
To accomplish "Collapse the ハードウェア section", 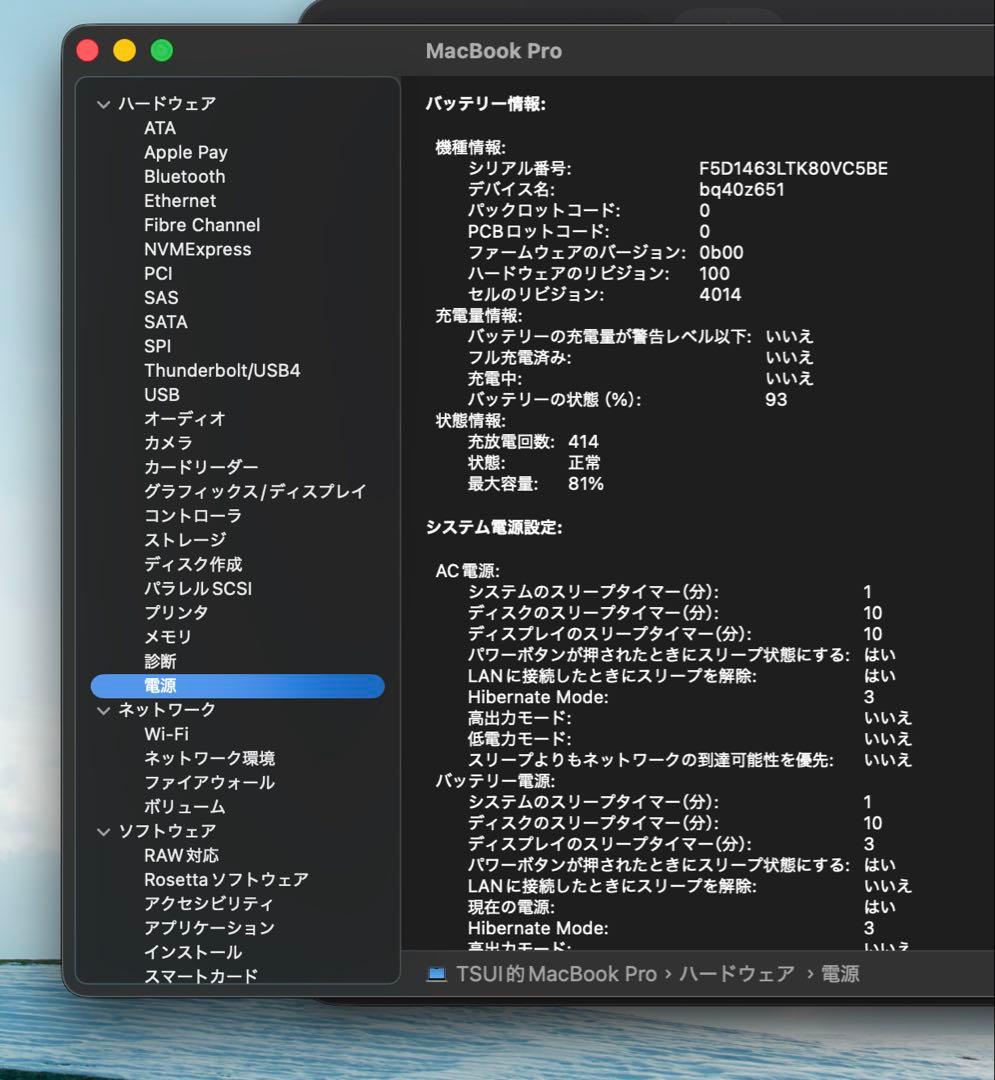I will [104, 103].
